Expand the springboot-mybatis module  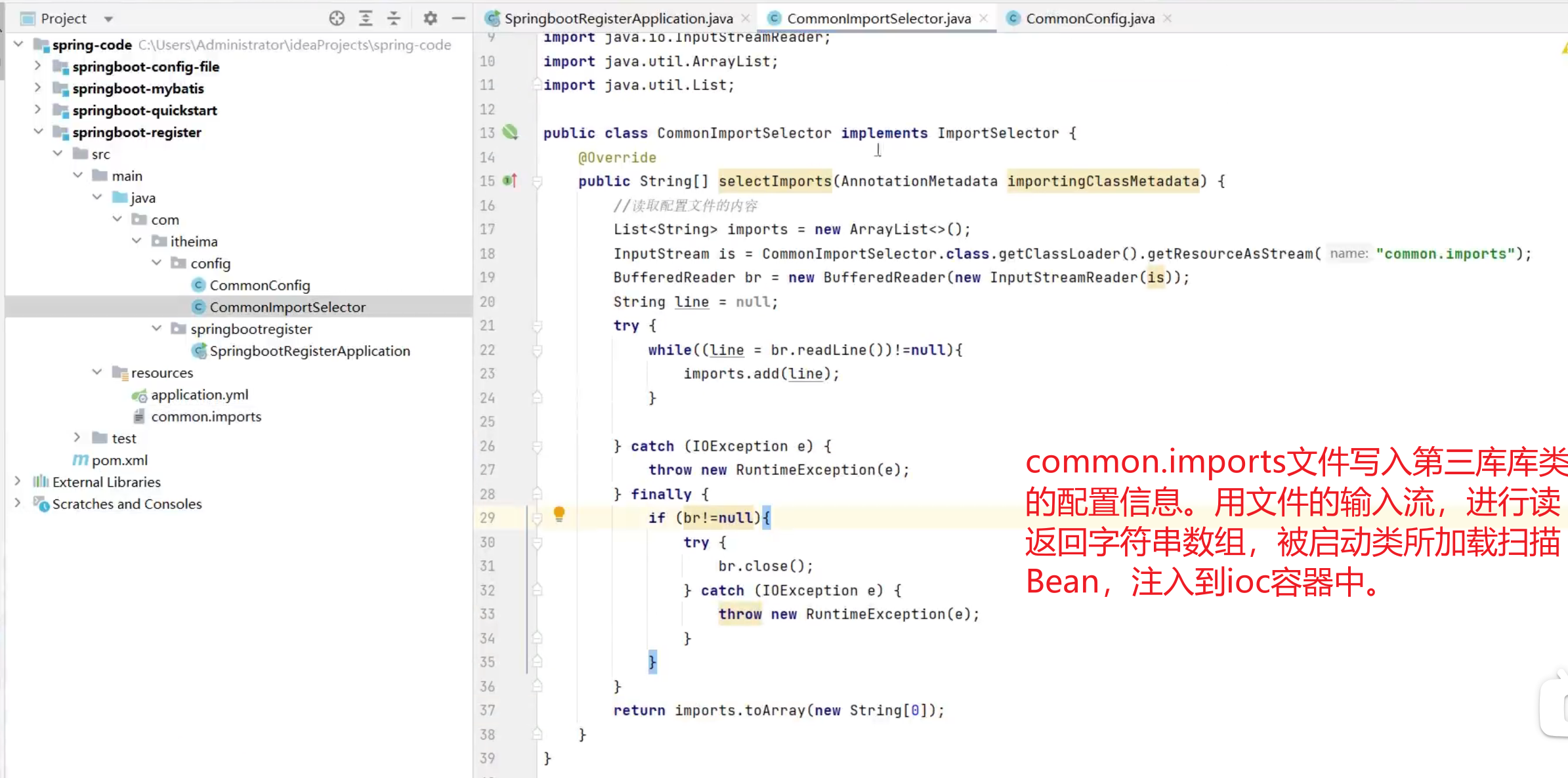pos(37,88)
